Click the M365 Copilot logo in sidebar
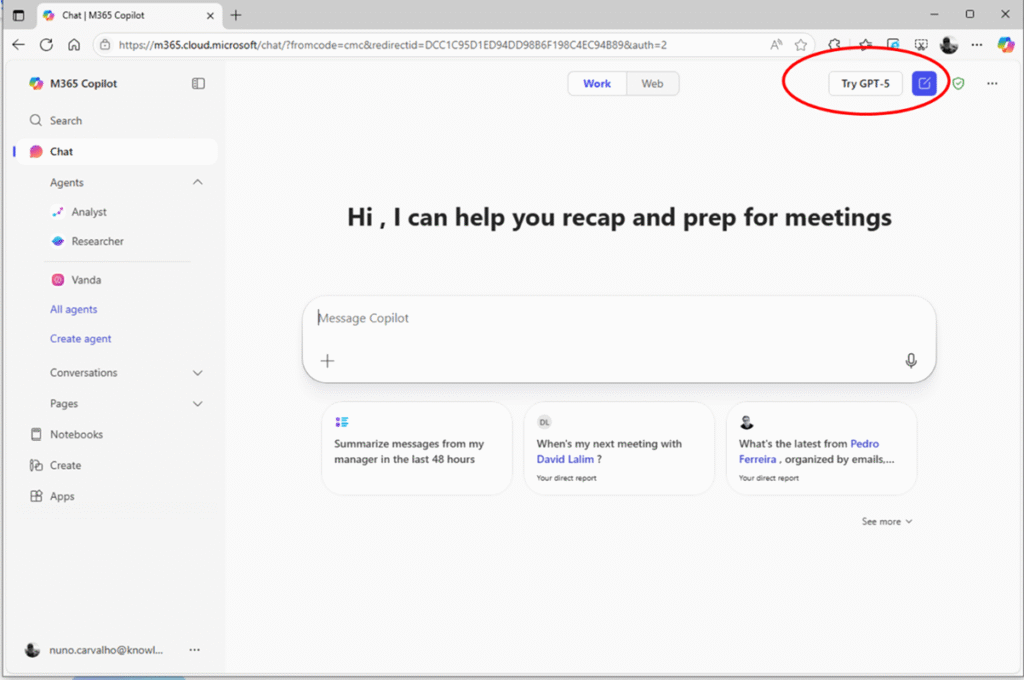 (x=36, y=84)
